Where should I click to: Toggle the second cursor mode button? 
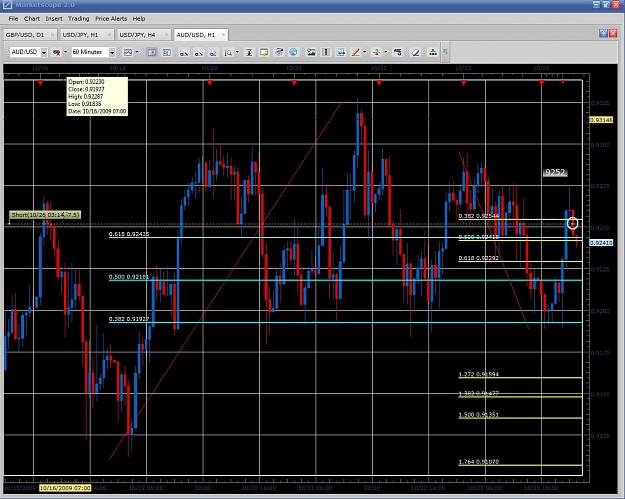pyautogui.click(x=167, y=52)
